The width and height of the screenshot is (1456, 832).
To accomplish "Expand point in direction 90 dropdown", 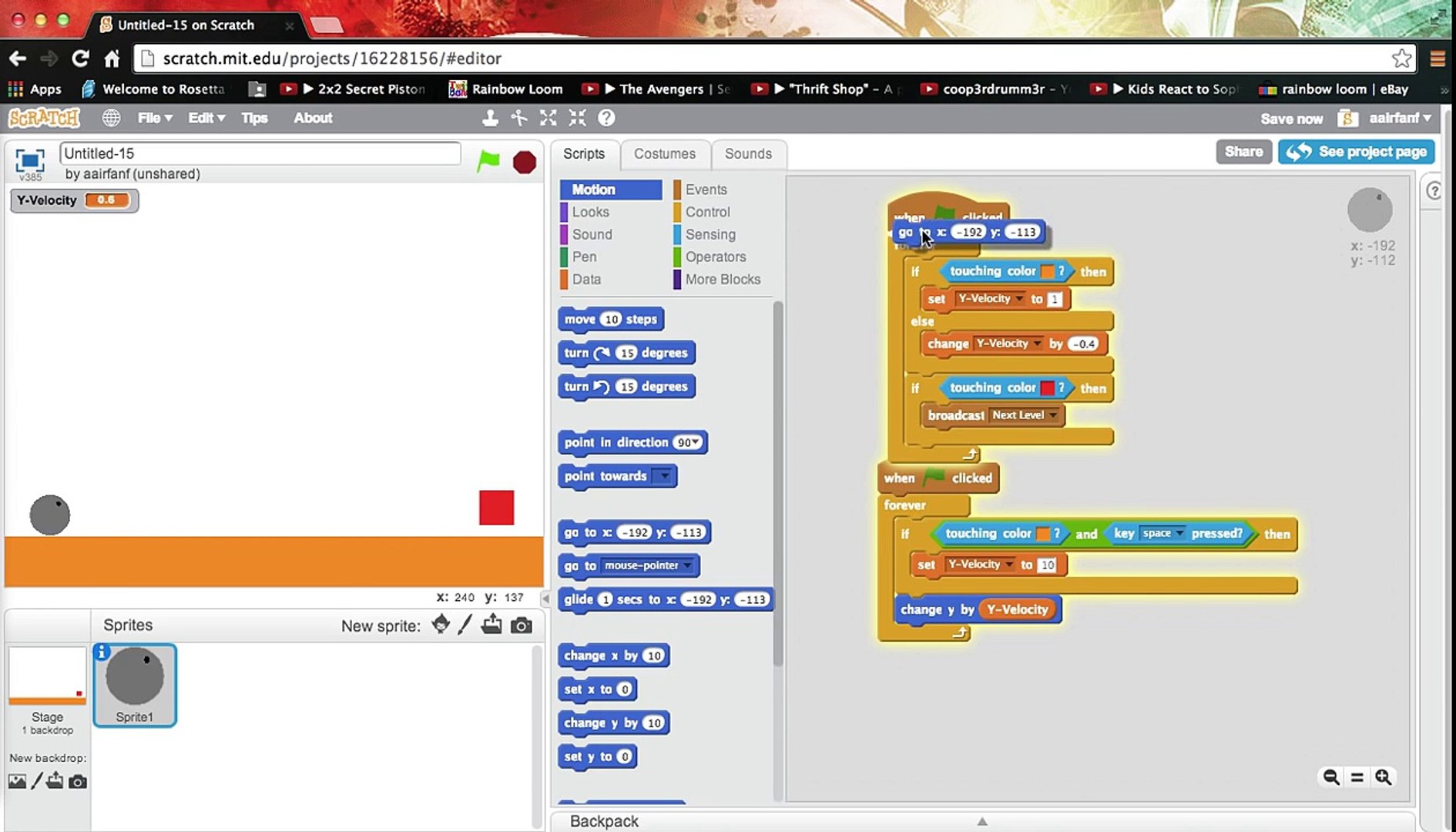I will [696, 442].
